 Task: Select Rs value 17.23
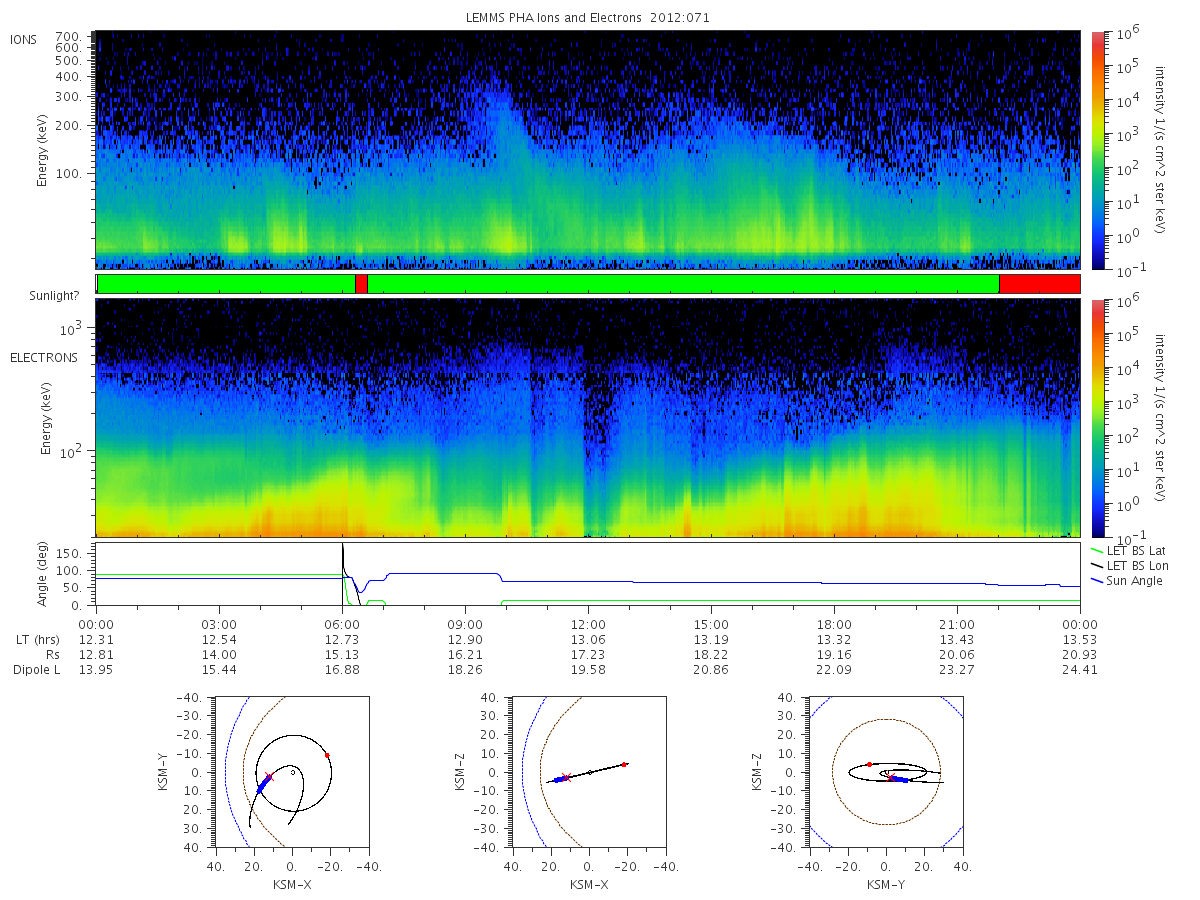(x=588, y=654)
